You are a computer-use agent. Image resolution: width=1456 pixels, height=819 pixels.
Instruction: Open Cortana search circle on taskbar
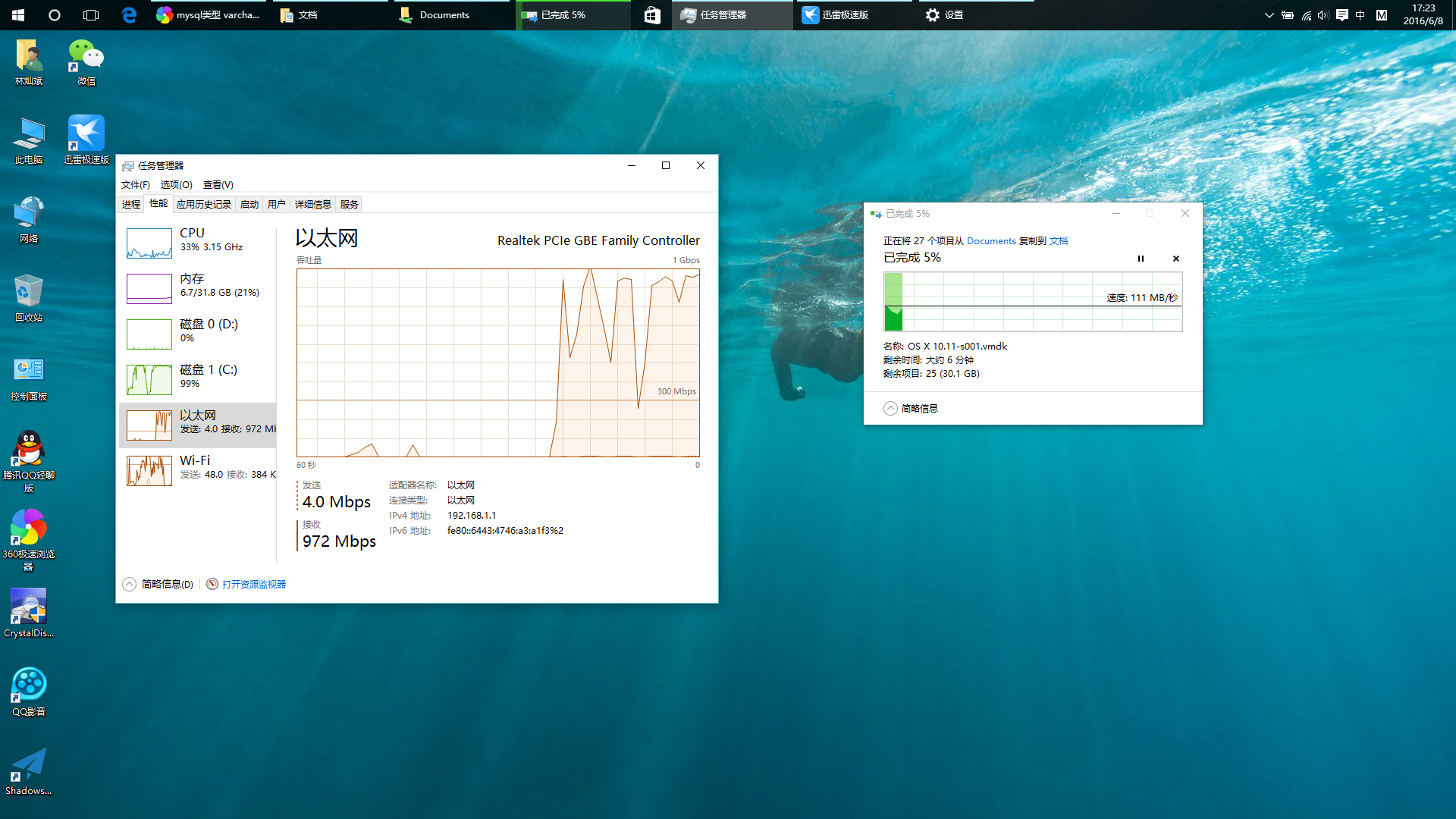pyautogui.click(x=55, y=14)
